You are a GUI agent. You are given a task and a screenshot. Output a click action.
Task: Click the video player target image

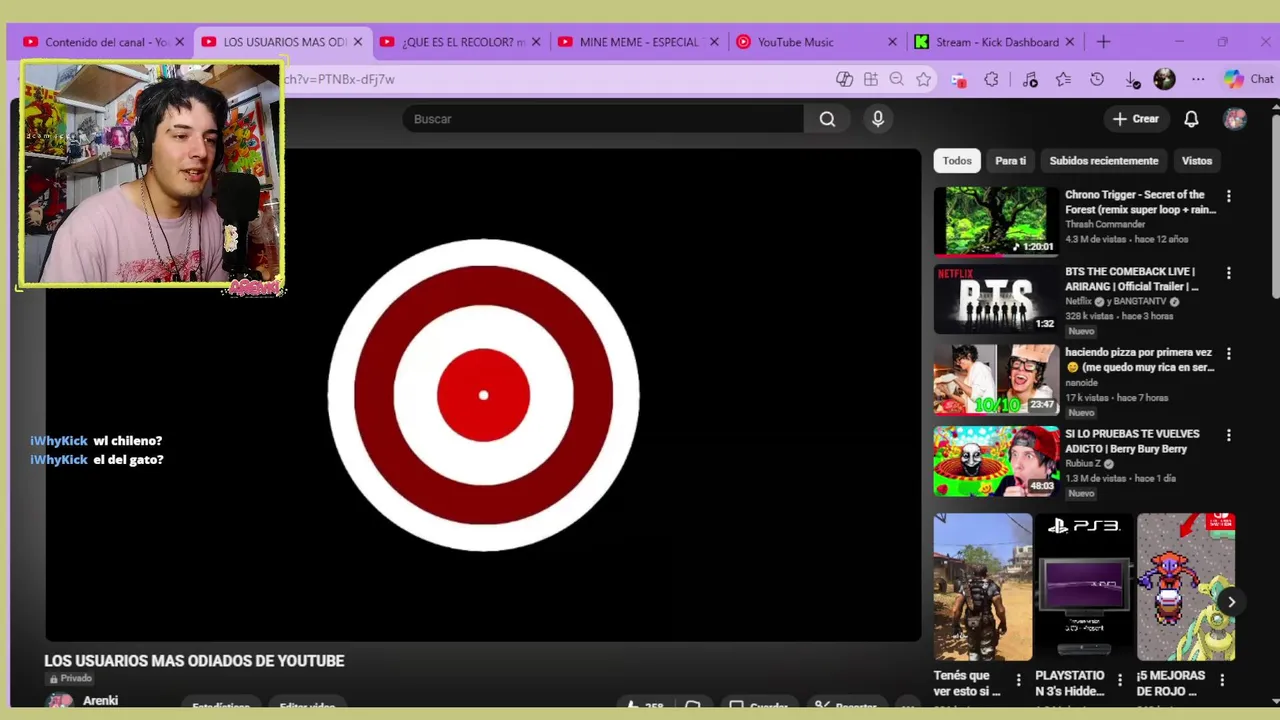(x=483, y=394)
